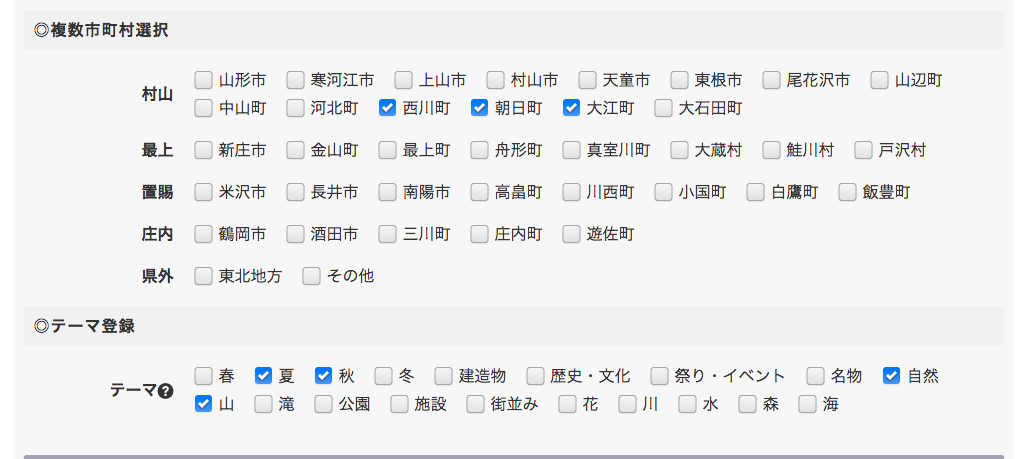Tick the 鶴岡市 checkbox
This screenshot has width=1026, height=459.
pyautogui.click(x=203, y=234)
